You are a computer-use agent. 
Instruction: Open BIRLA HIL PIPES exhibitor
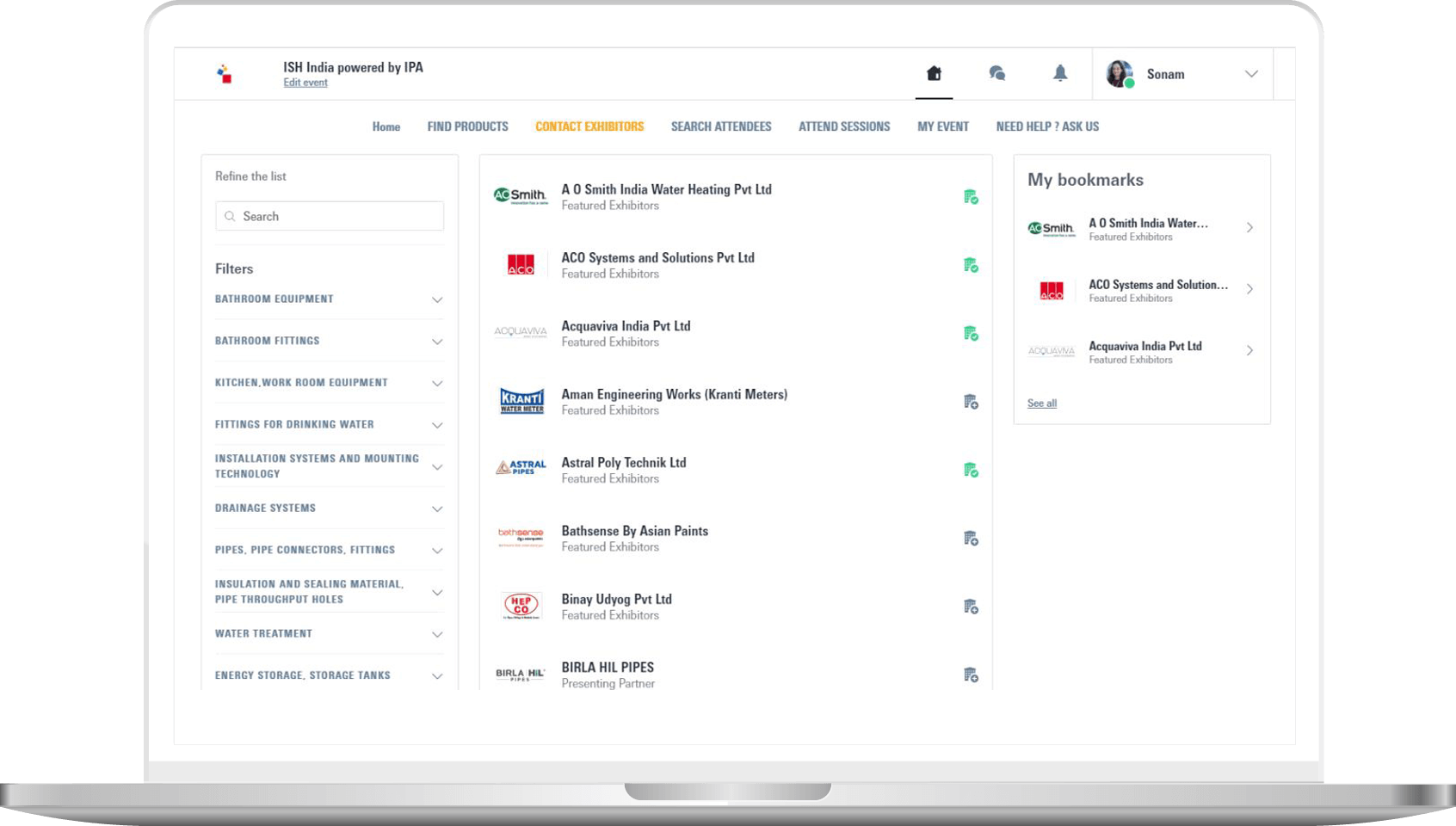(608, 667)
